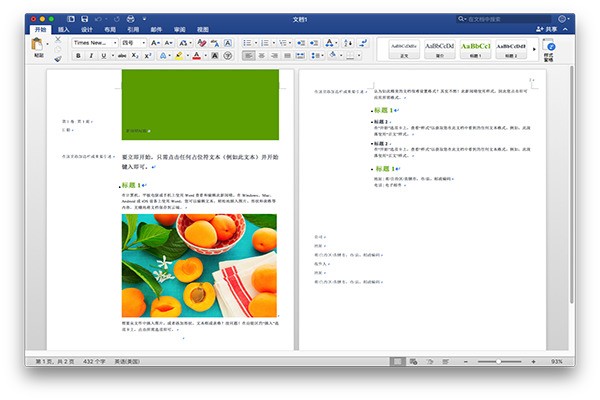Click the strikethrough formatting icon
Viewport: 600px width, 400px height.
click(x=122, y=57)
